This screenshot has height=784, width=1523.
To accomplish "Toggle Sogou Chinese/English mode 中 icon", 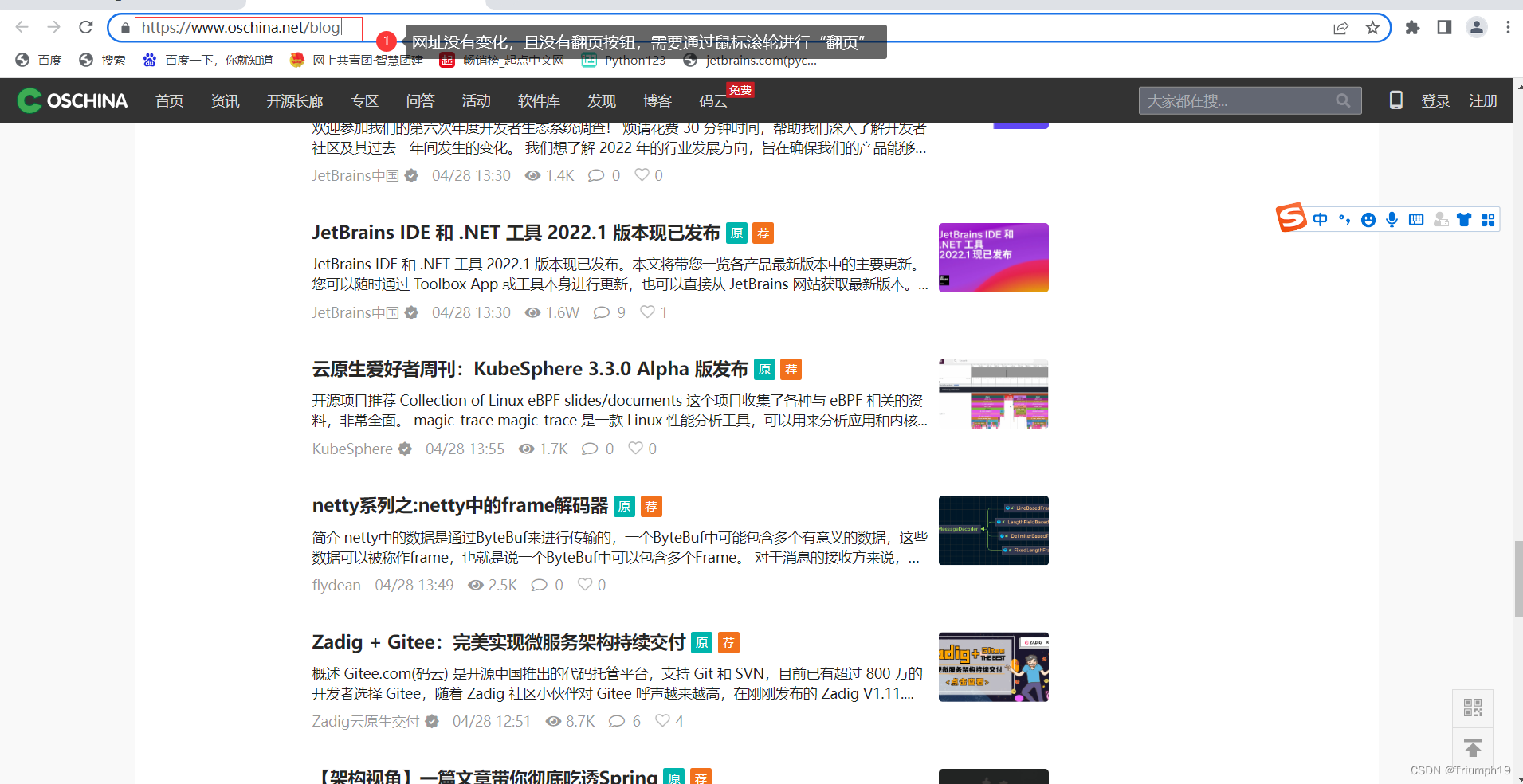I will tap(1321, 220).
